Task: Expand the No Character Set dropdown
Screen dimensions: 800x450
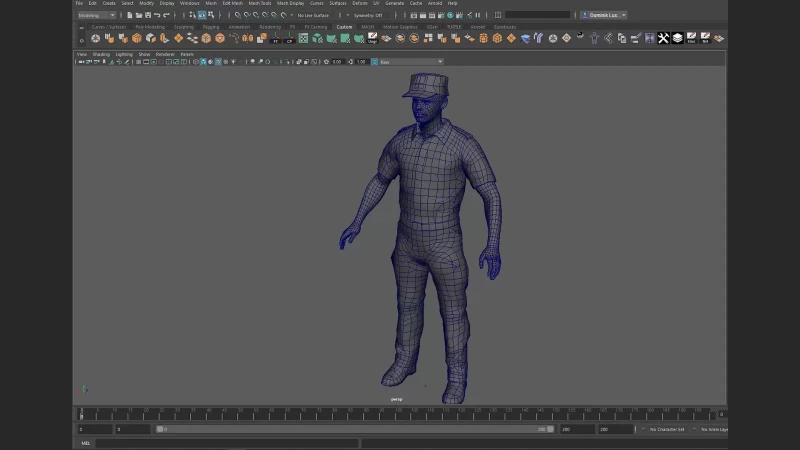Action: click(x=667, y=429)
